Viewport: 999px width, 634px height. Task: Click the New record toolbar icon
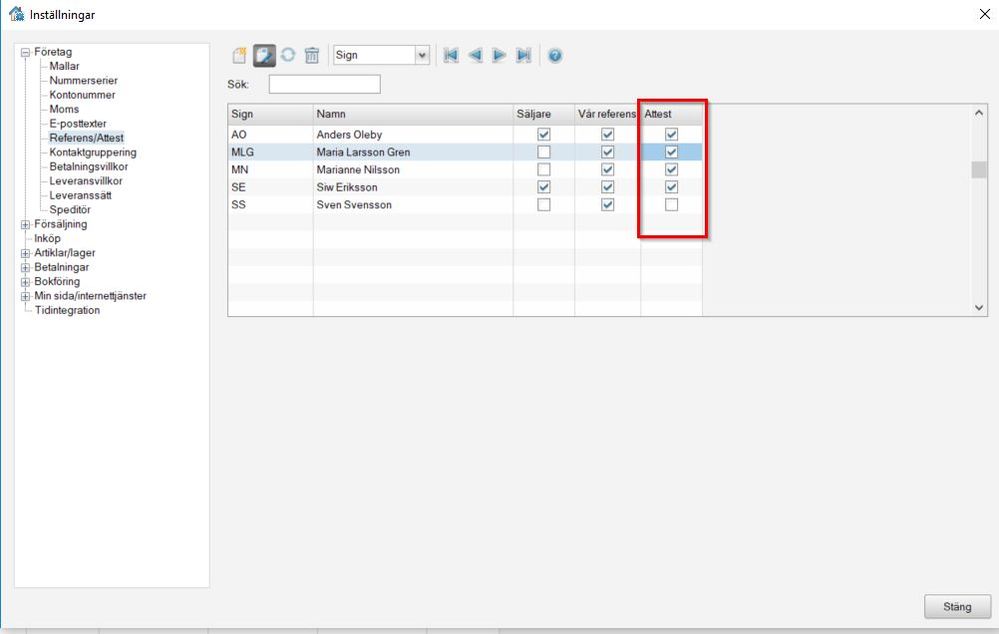239,55
